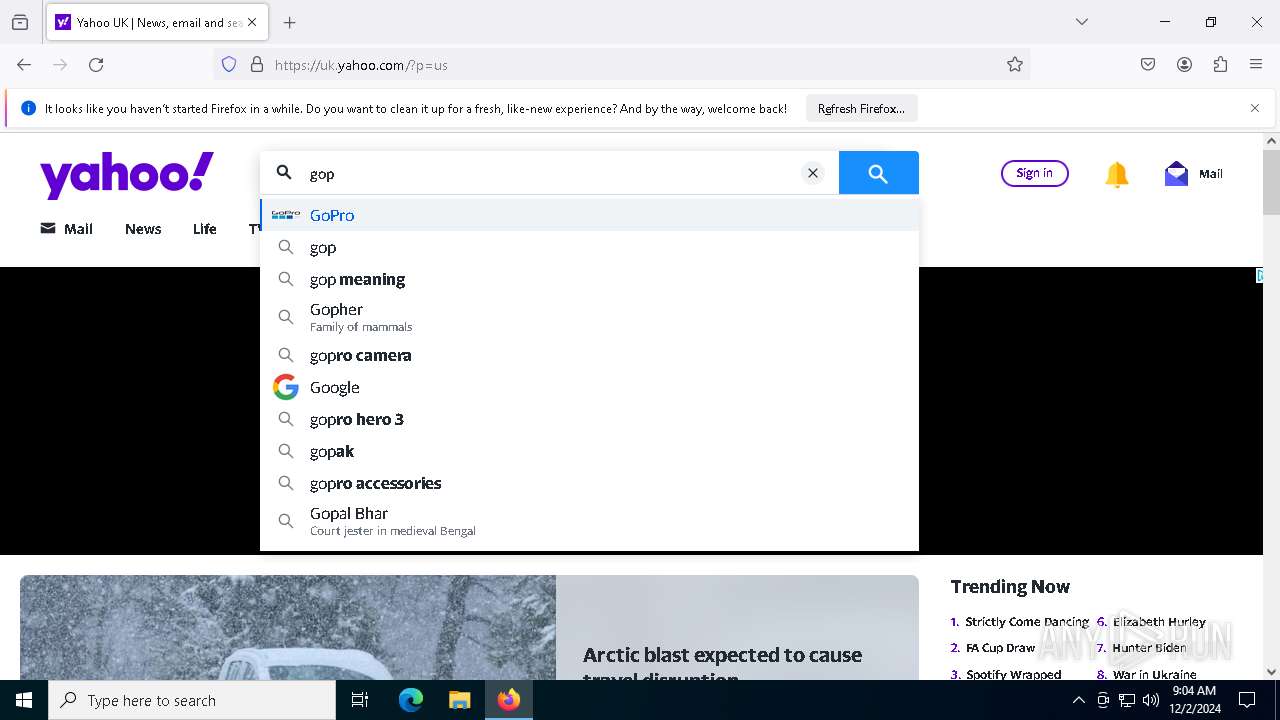Open Firefox account icon
The height and width of the screenshot is (720, 1280).
tap(1184, 65)
